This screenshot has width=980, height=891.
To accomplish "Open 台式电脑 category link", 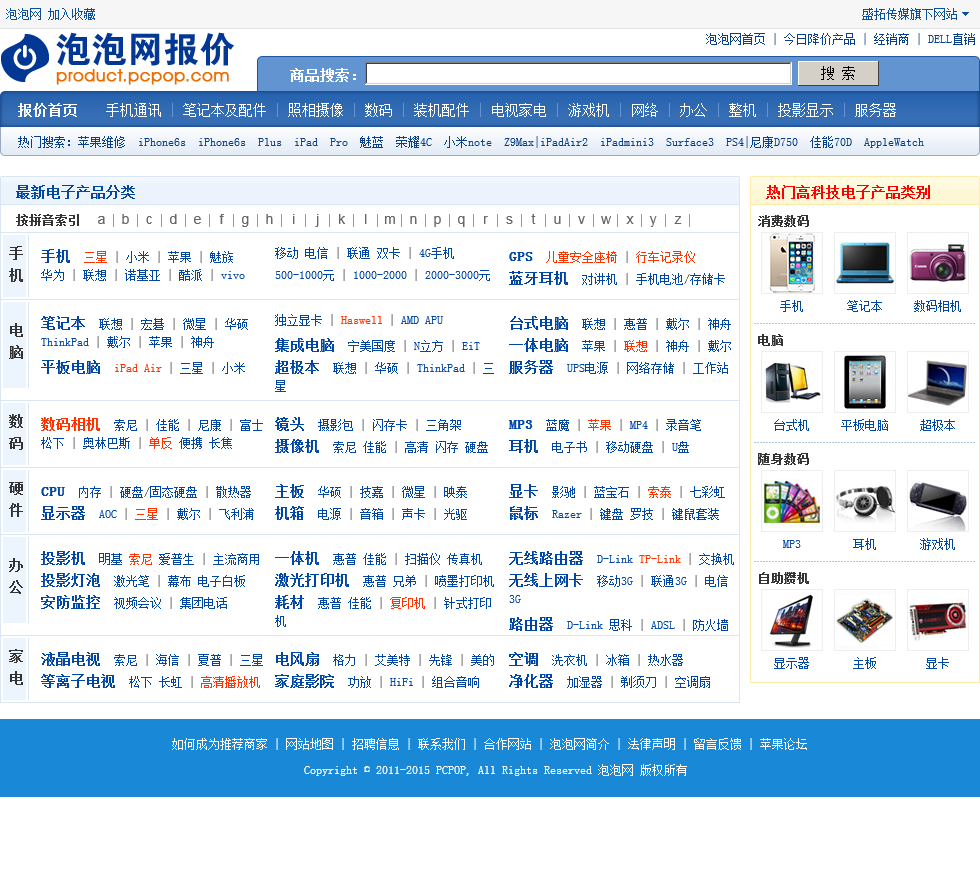I will click(x=539, y=323).
